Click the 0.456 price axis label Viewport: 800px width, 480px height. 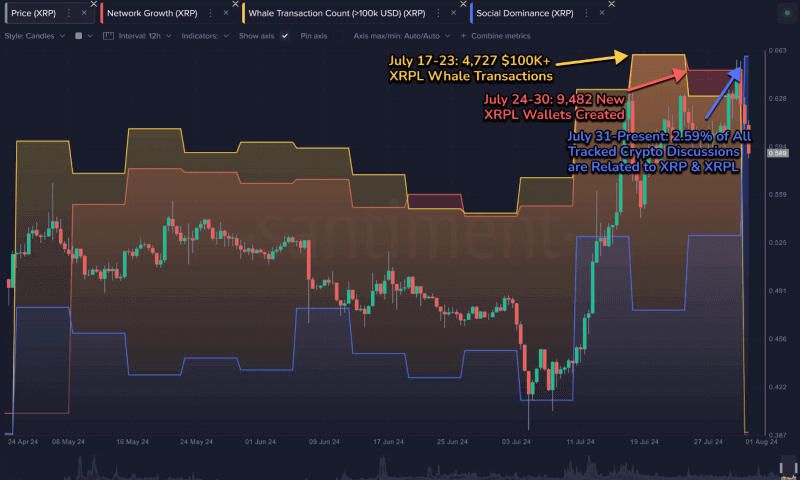tap(777, 339)
